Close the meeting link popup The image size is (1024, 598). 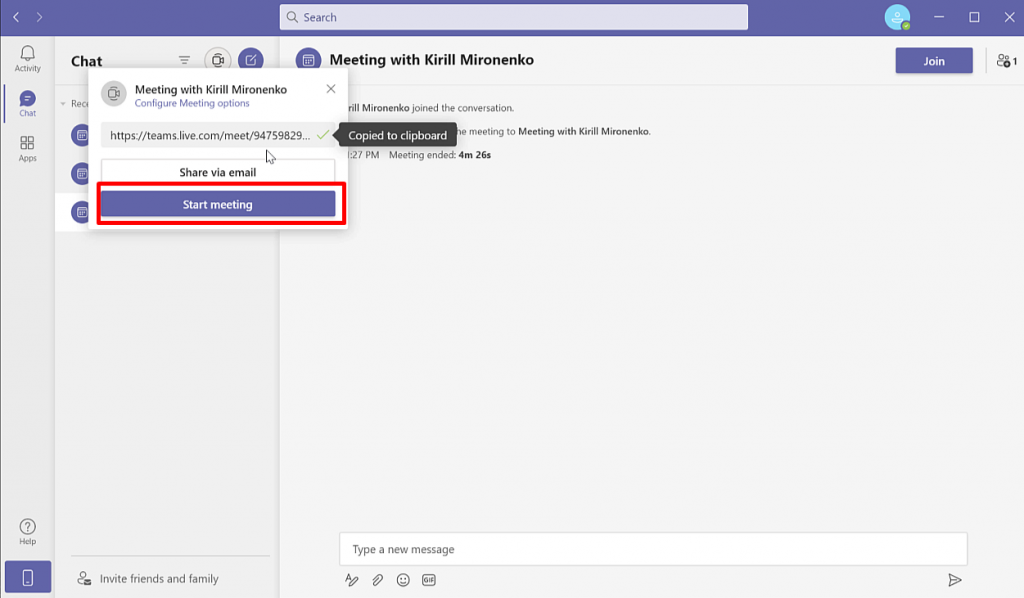pyautogui.click(x=331, y=89)
